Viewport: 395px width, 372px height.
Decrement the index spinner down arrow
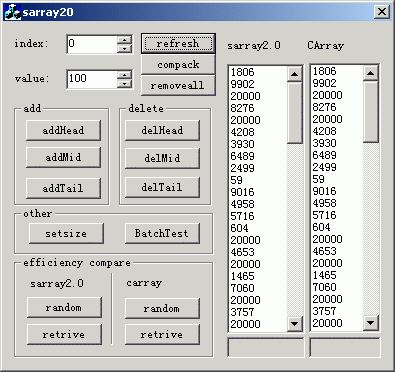coord(124,49)
